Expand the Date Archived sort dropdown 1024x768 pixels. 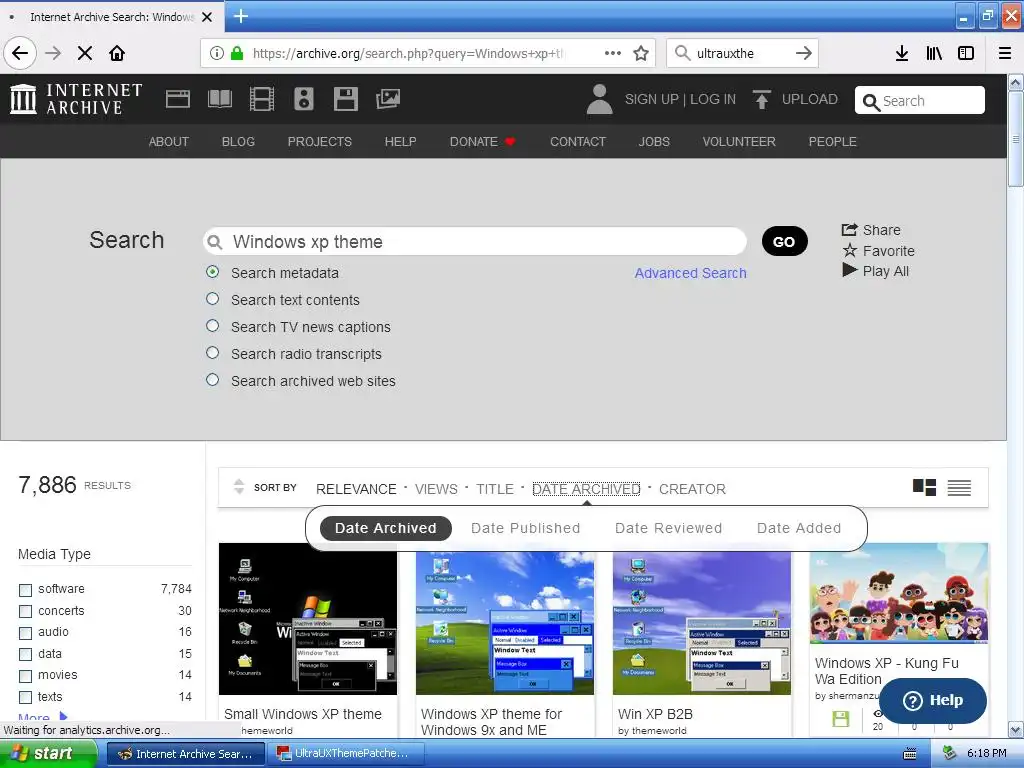pyautogui.click(x=586, y=488)
